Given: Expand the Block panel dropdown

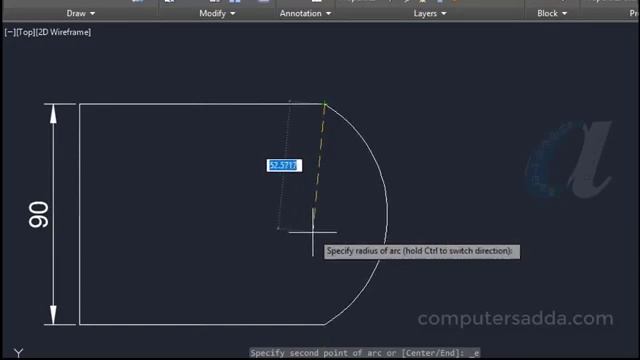Looking at the screenshot, I should click(552, 13).
